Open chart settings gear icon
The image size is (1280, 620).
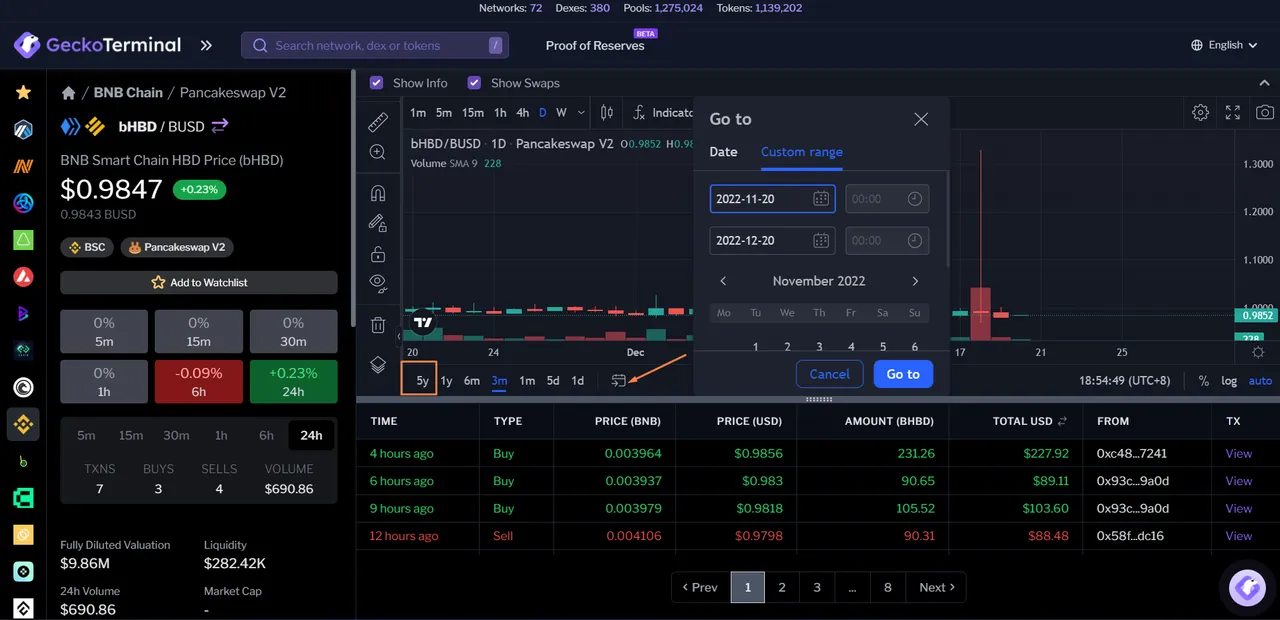1201,113
